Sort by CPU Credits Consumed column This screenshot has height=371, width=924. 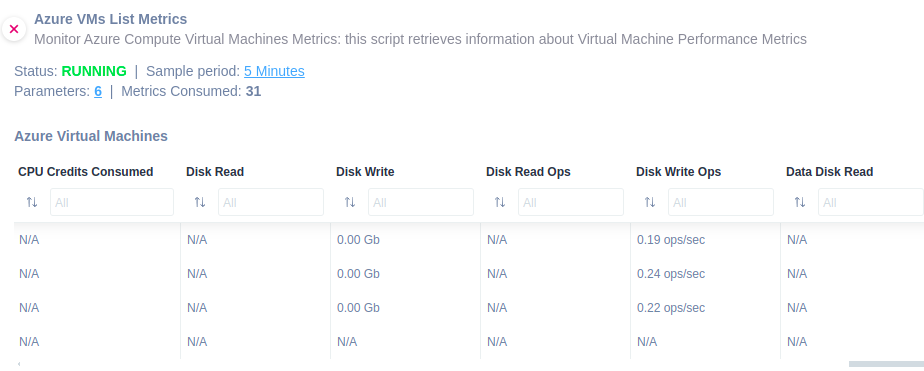click(32, 203)
